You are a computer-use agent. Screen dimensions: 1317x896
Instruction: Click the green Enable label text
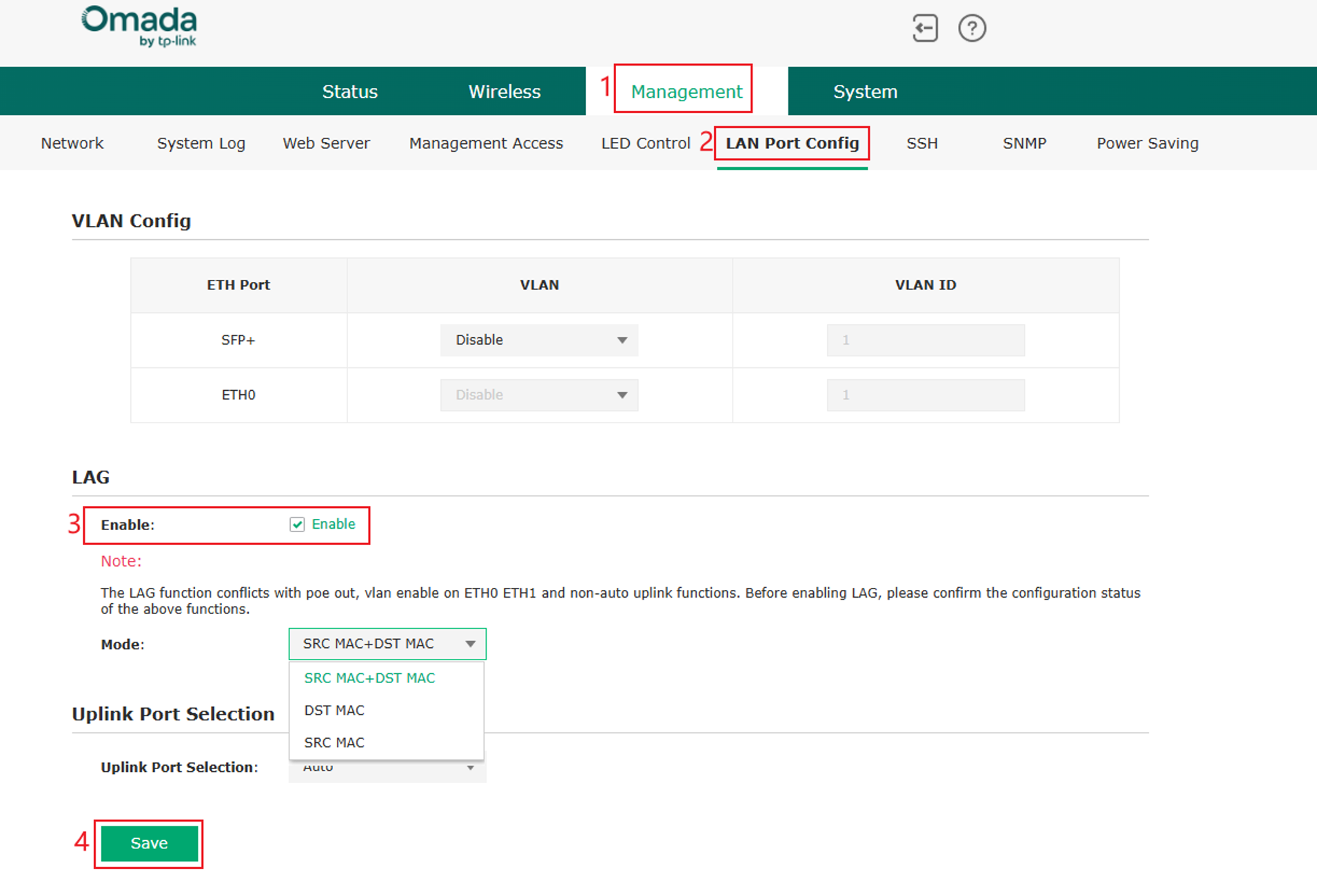[x=334, y=524]
